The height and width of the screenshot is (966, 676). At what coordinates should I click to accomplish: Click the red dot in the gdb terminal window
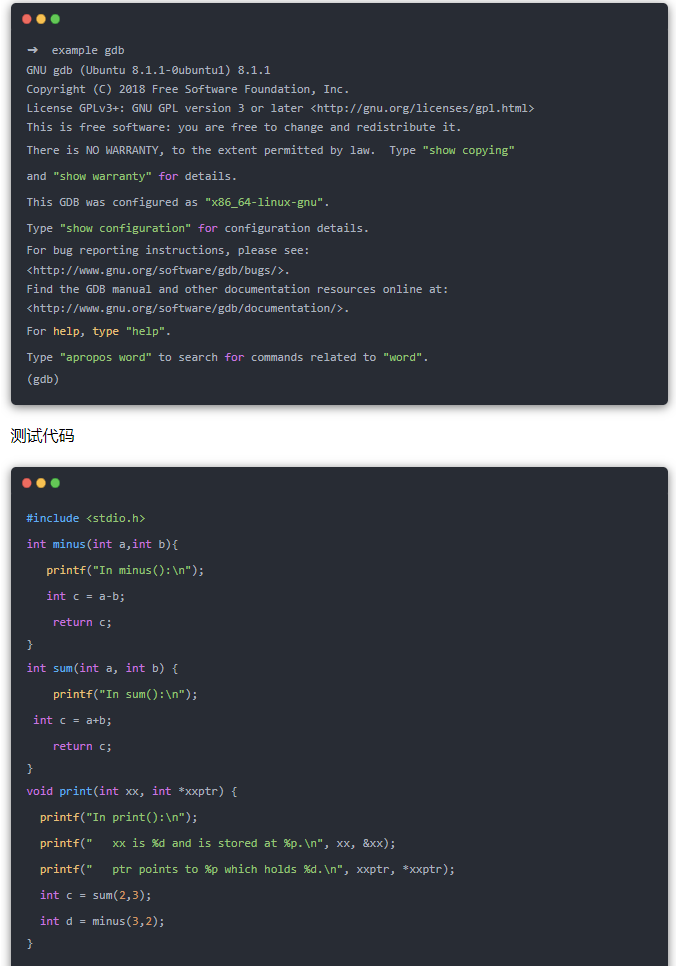pos(26,19)
